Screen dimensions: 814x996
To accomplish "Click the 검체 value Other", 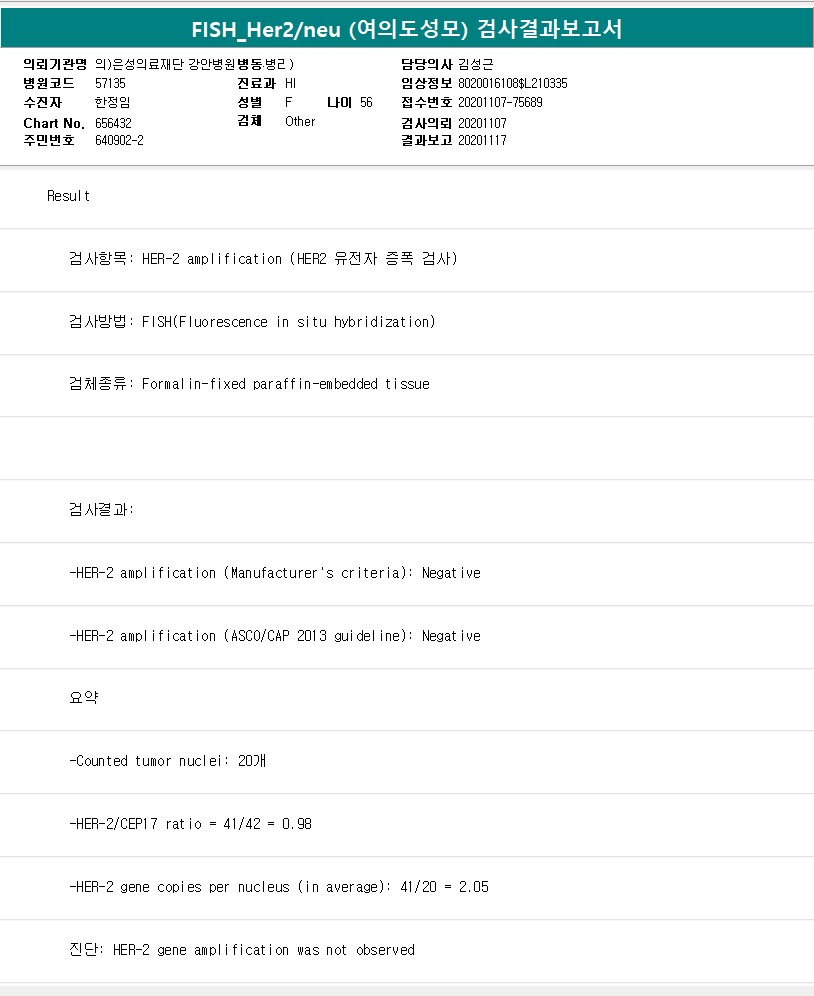I will point(300,122).
